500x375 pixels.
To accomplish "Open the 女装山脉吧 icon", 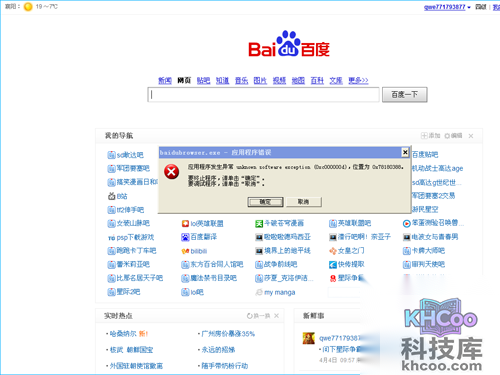I will pos(111,223).
